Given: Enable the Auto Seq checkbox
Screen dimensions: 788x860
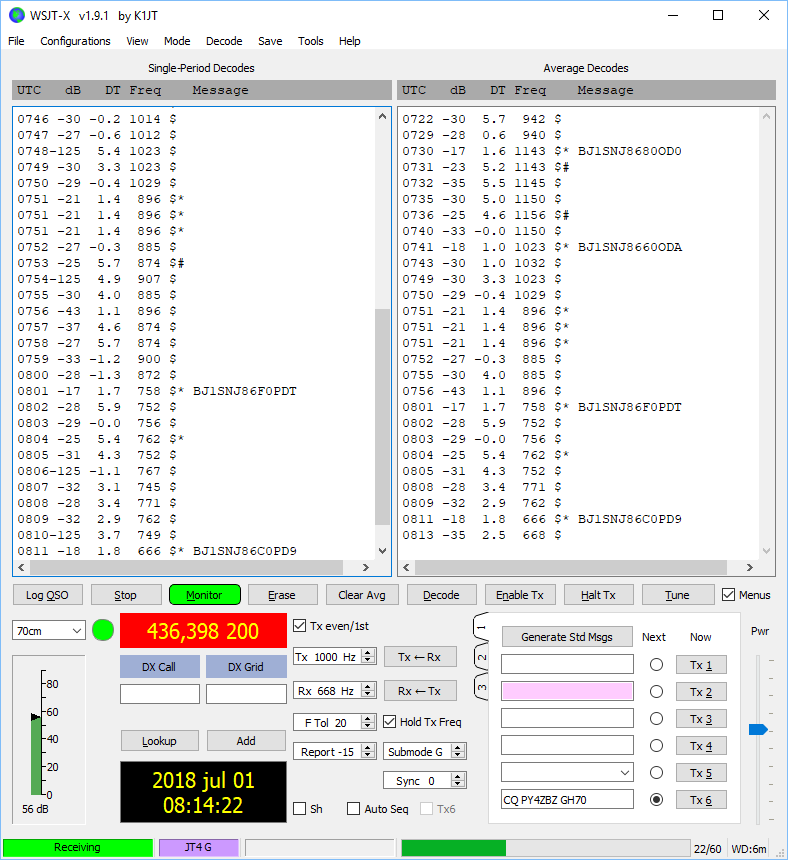Looking at the screenshot, I should [x=353, y=809].
